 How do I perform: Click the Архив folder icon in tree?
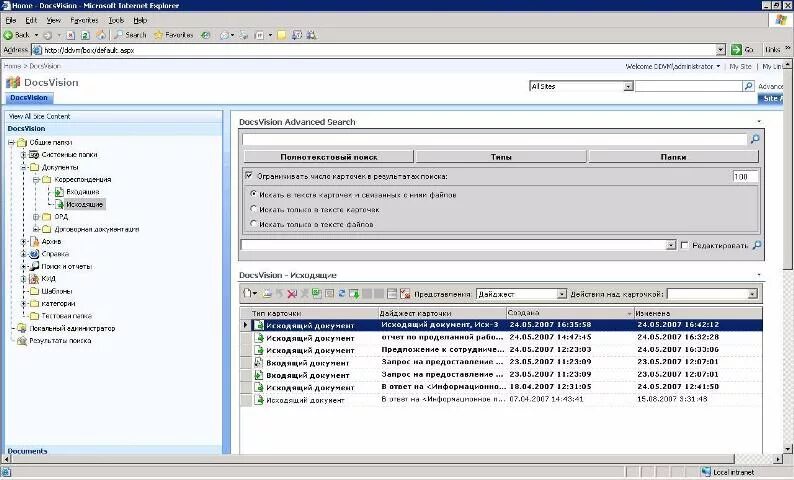(34, 242)
